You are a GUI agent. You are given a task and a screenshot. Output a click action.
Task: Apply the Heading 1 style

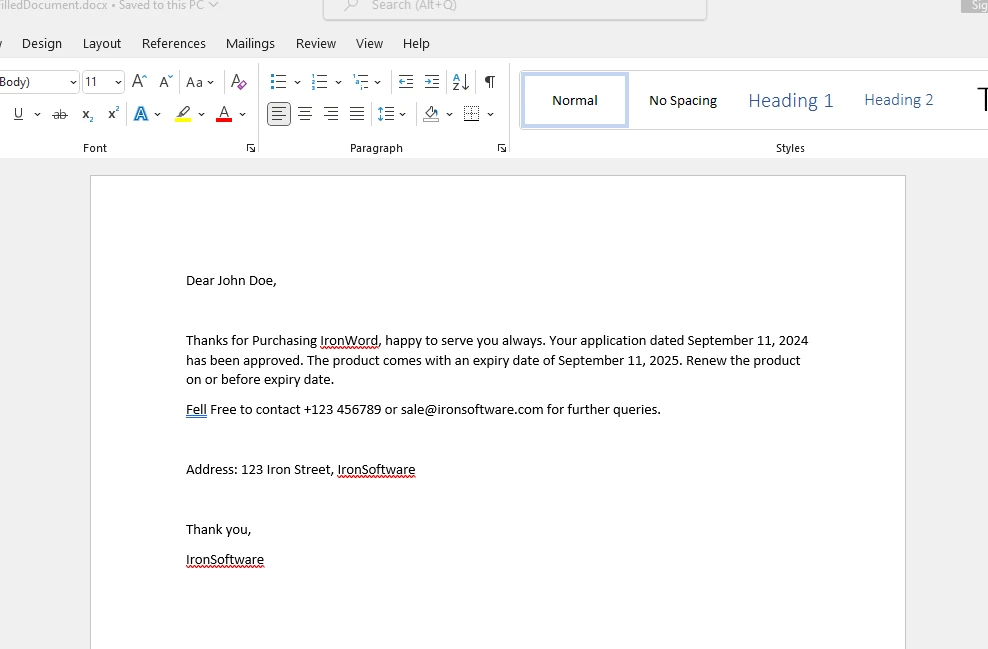790,100
